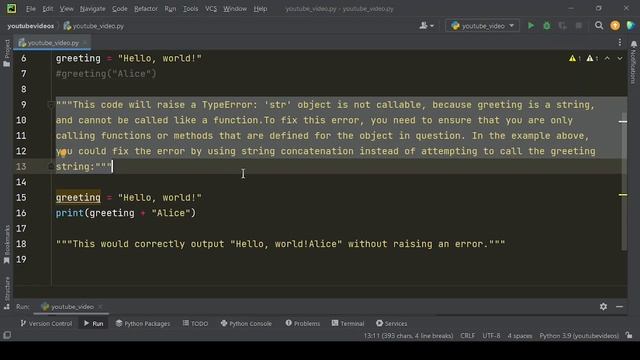Open Version Control tool window
This screenshot has width=640, height=360.
[x=46, y=323]
